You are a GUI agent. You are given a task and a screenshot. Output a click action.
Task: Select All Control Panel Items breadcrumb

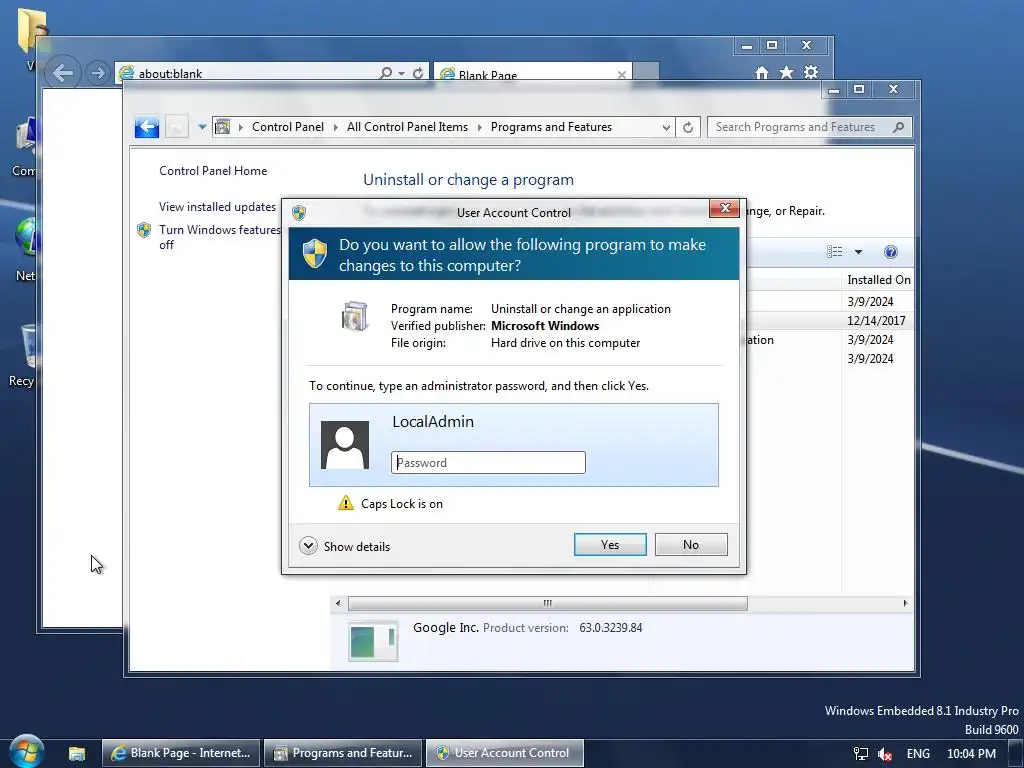point(408,127)
